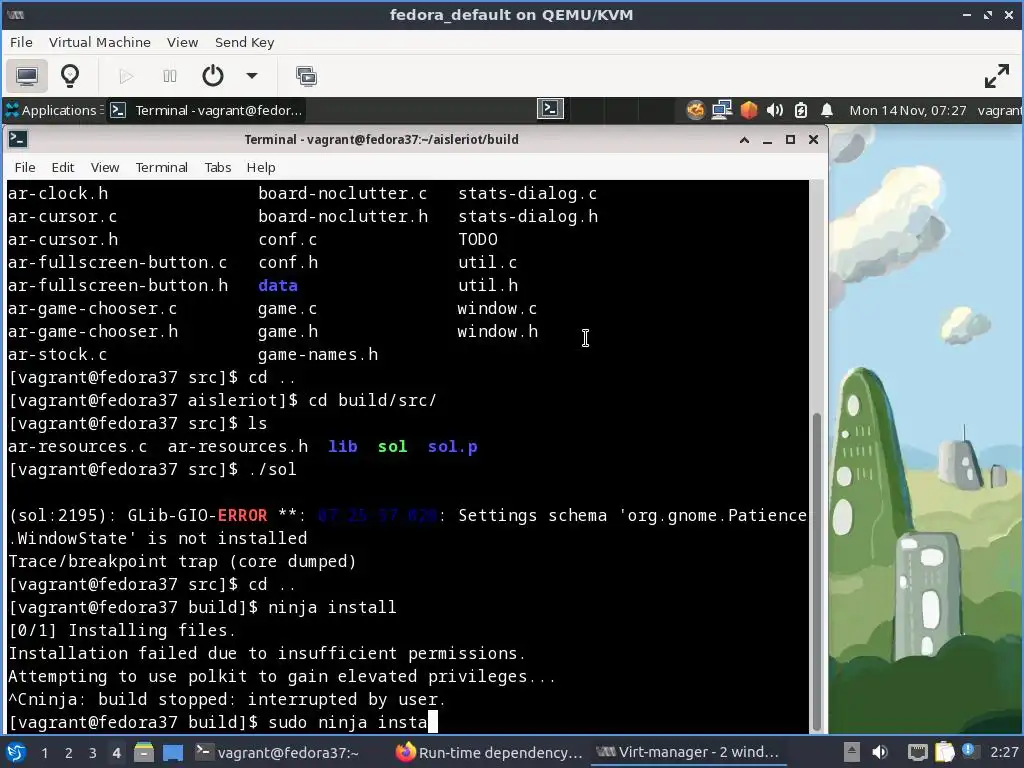Click the 'data' directory name in listing
This screenshot has height=768, width=1024.
(278, 285)
